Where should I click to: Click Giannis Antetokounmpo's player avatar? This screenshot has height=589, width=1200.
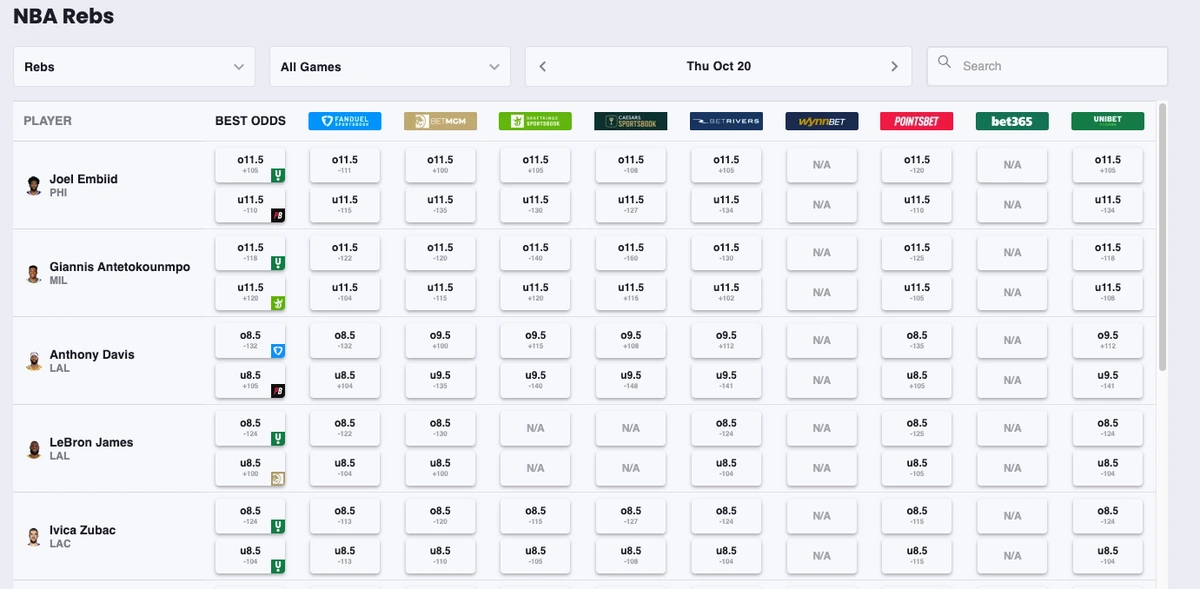tap(34, 274)
